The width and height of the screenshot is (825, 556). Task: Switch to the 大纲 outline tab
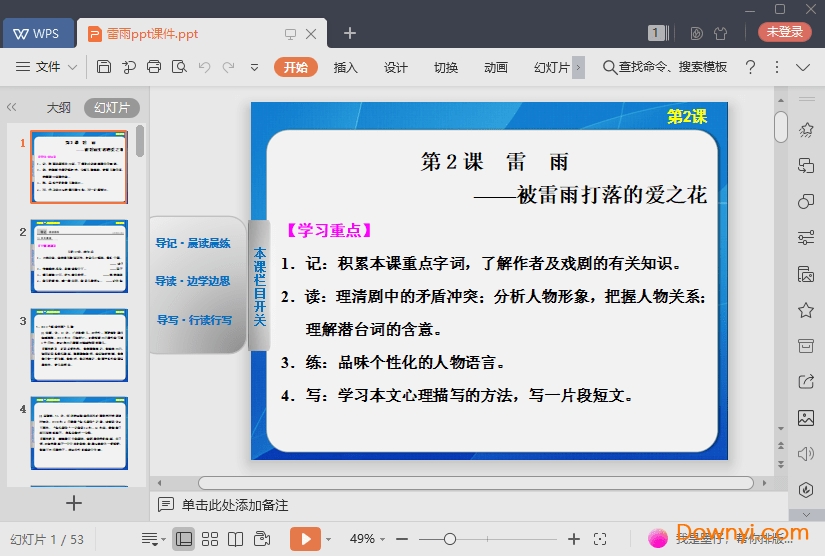point(58,107)
